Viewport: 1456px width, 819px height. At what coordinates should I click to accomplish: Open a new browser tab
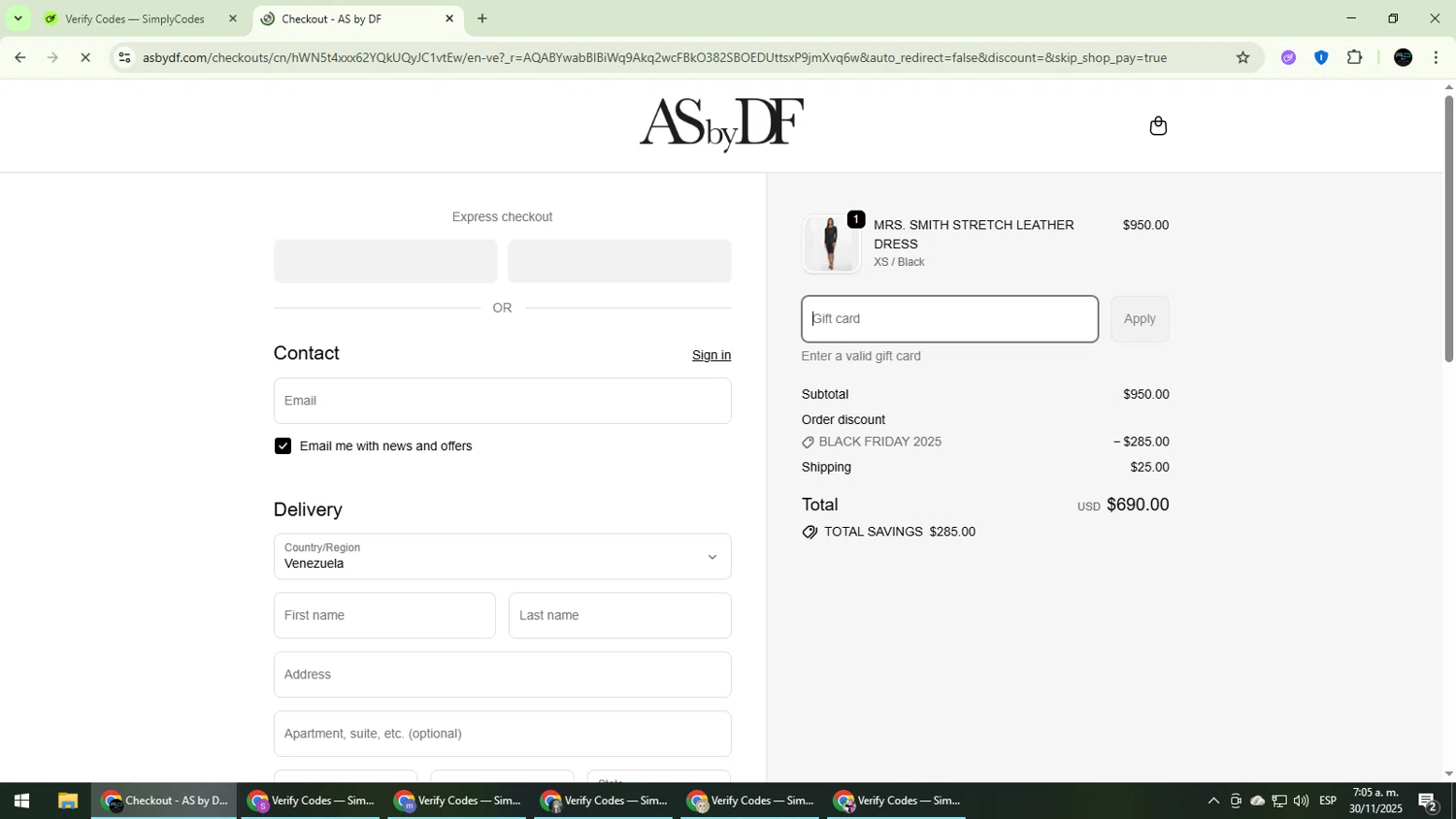[482, 18]
